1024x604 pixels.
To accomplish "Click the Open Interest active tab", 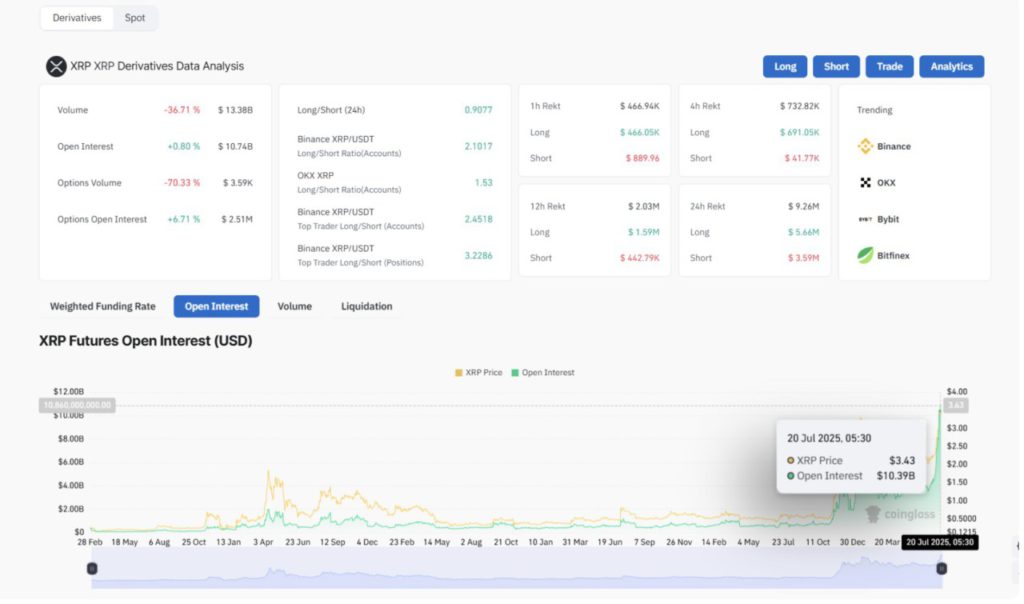I will click(x=216, y=306).
